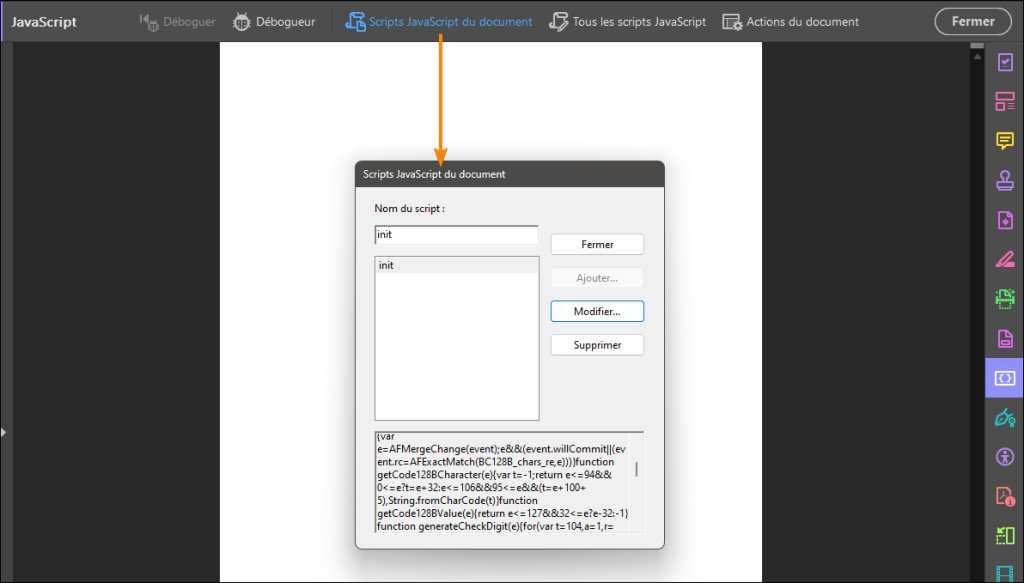1024x583 pixels.
Task: Open the add page icon in sidebar
Action: [1004, 220]
